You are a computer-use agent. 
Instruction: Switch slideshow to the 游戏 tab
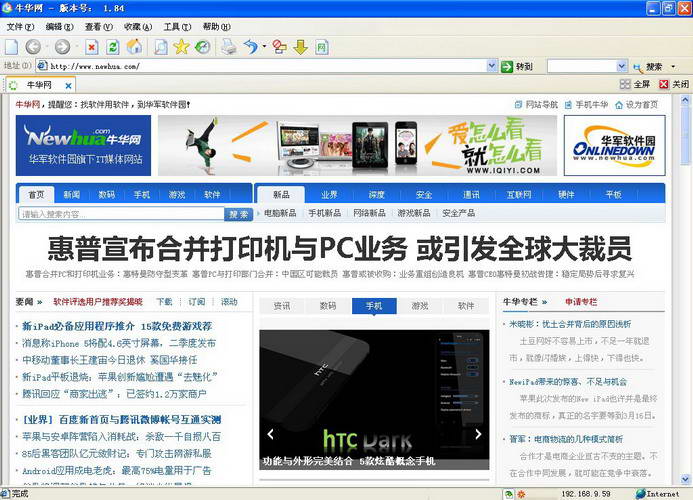click(x=420, y=306)
